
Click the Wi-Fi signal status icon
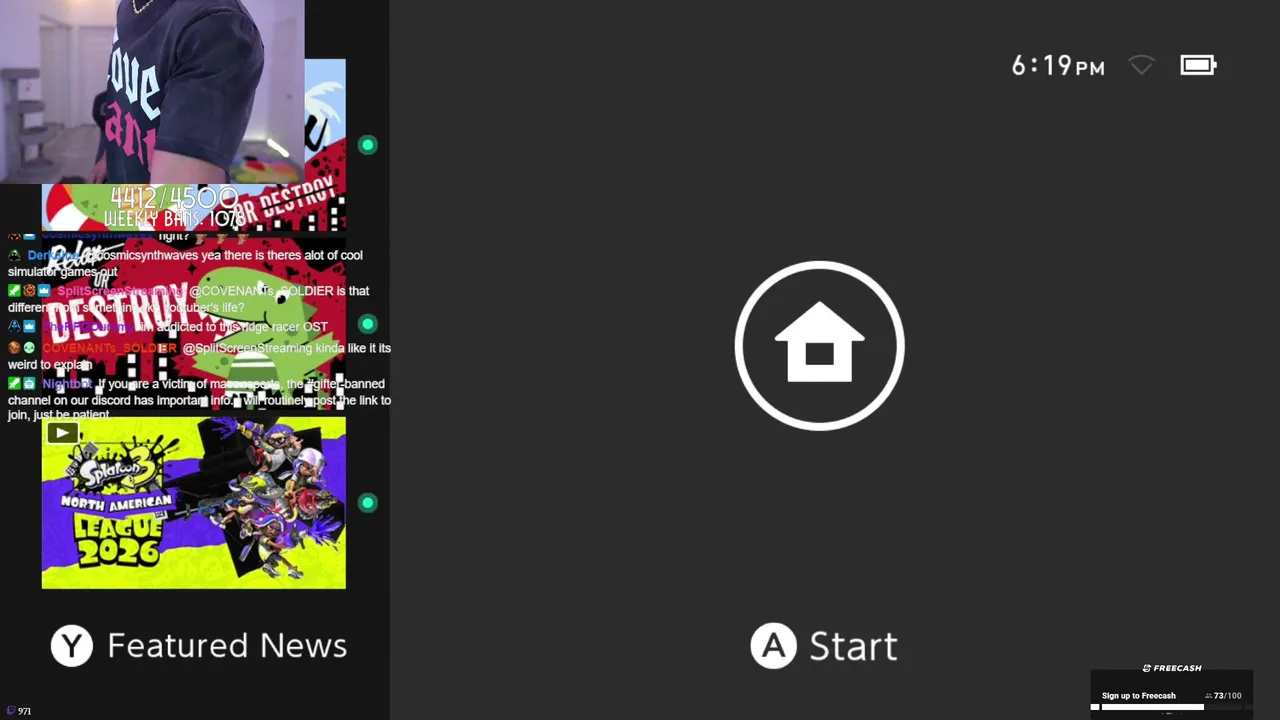pyautogui.click(x=1142, y=66)
